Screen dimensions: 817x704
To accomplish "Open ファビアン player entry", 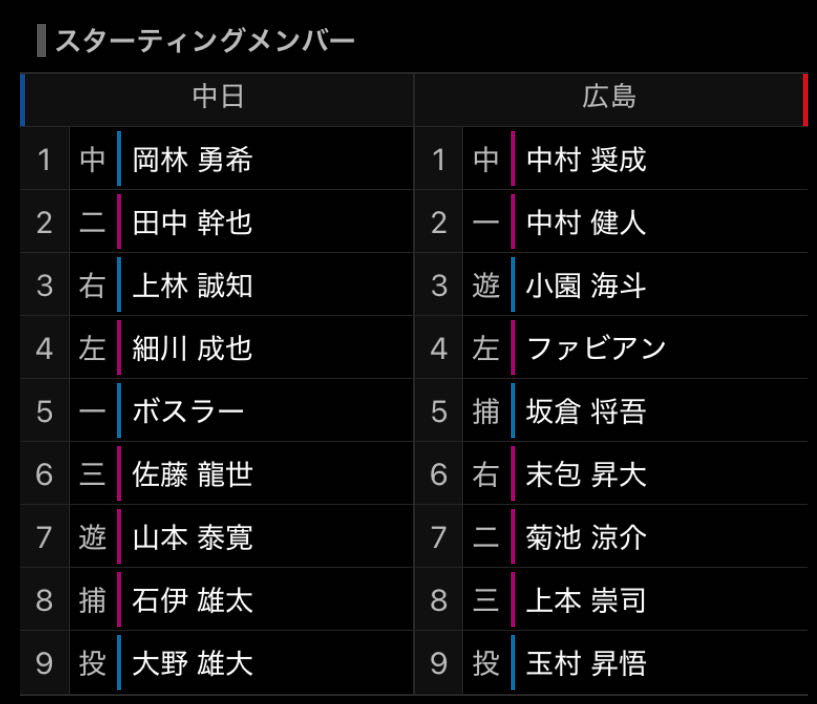I will pos(596,348).
